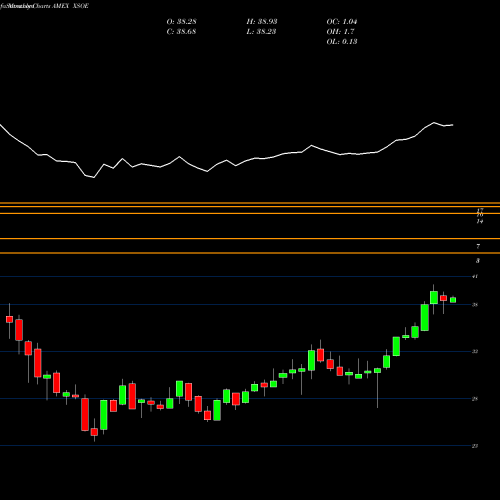Click the last green candlestick on the right

[x=453, y=300]
